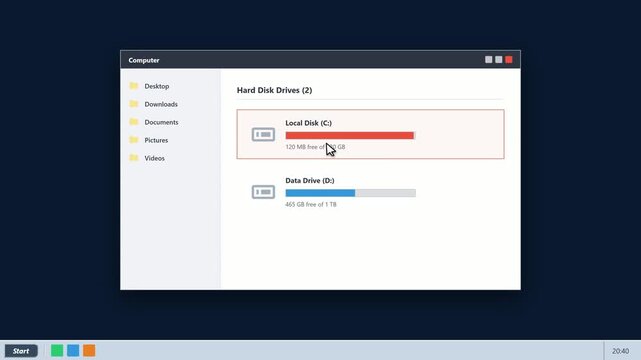Viewport: 641px width, 360px height.
Task: Open the blue taskbar app icon
Action: coord(73,351)
